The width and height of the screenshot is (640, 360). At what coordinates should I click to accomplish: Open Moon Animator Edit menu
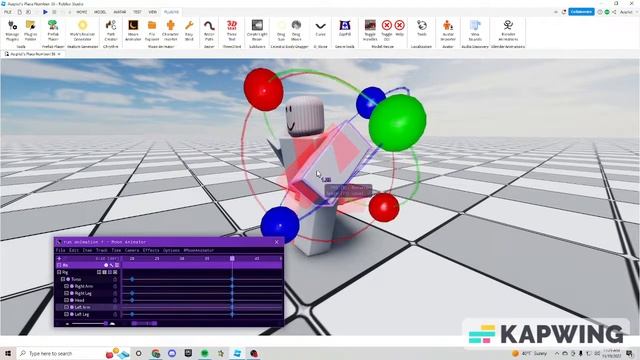74,250
